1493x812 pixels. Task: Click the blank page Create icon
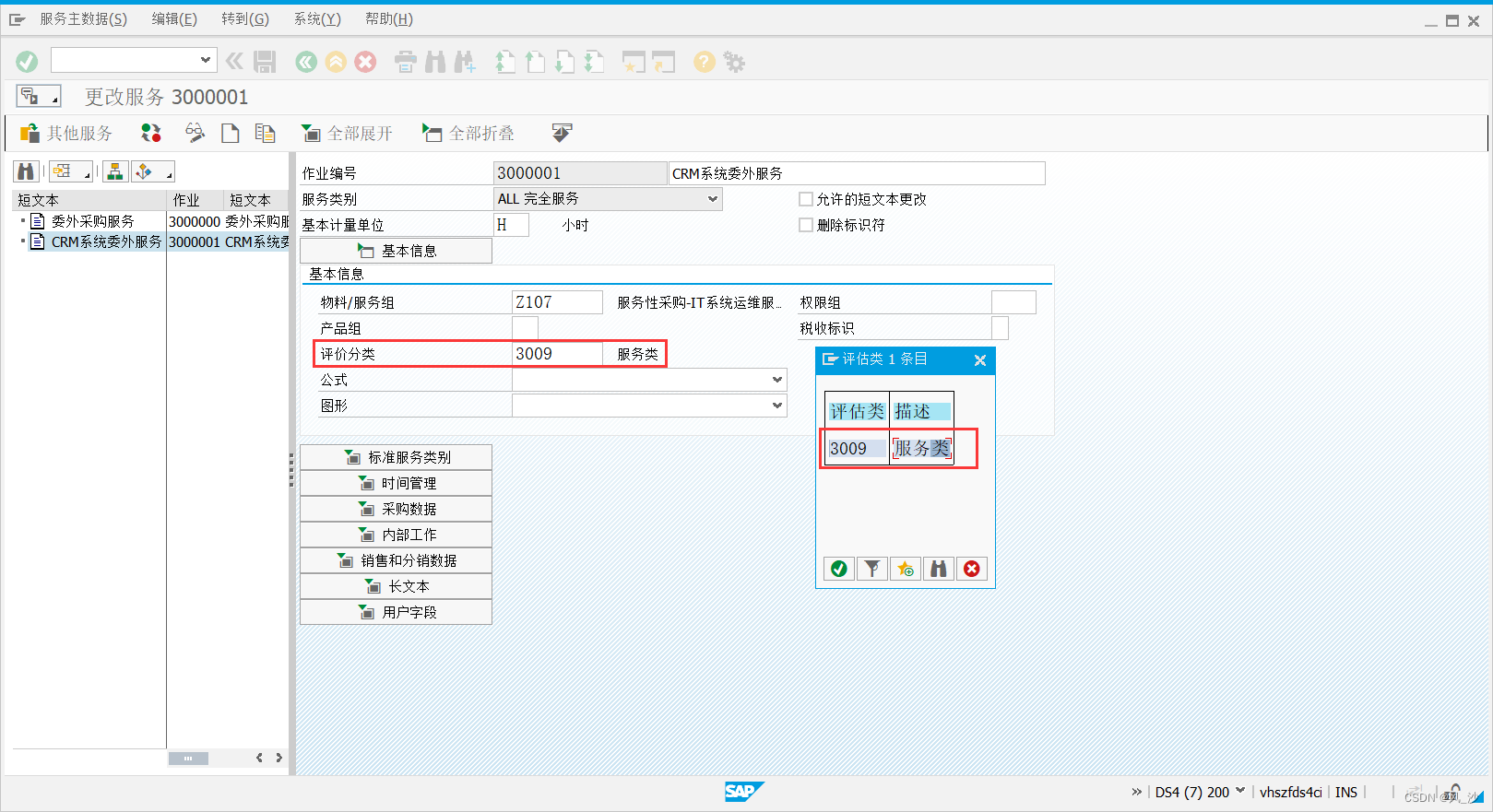[231, 134]
